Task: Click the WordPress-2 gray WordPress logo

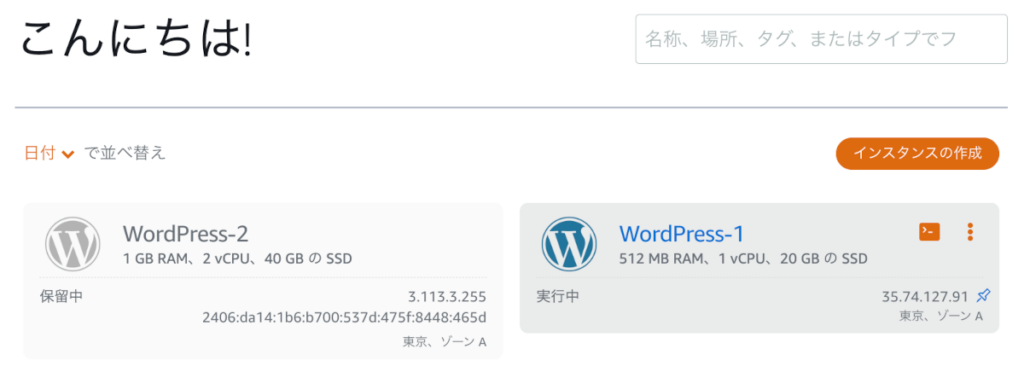Action: click(72, 244)
